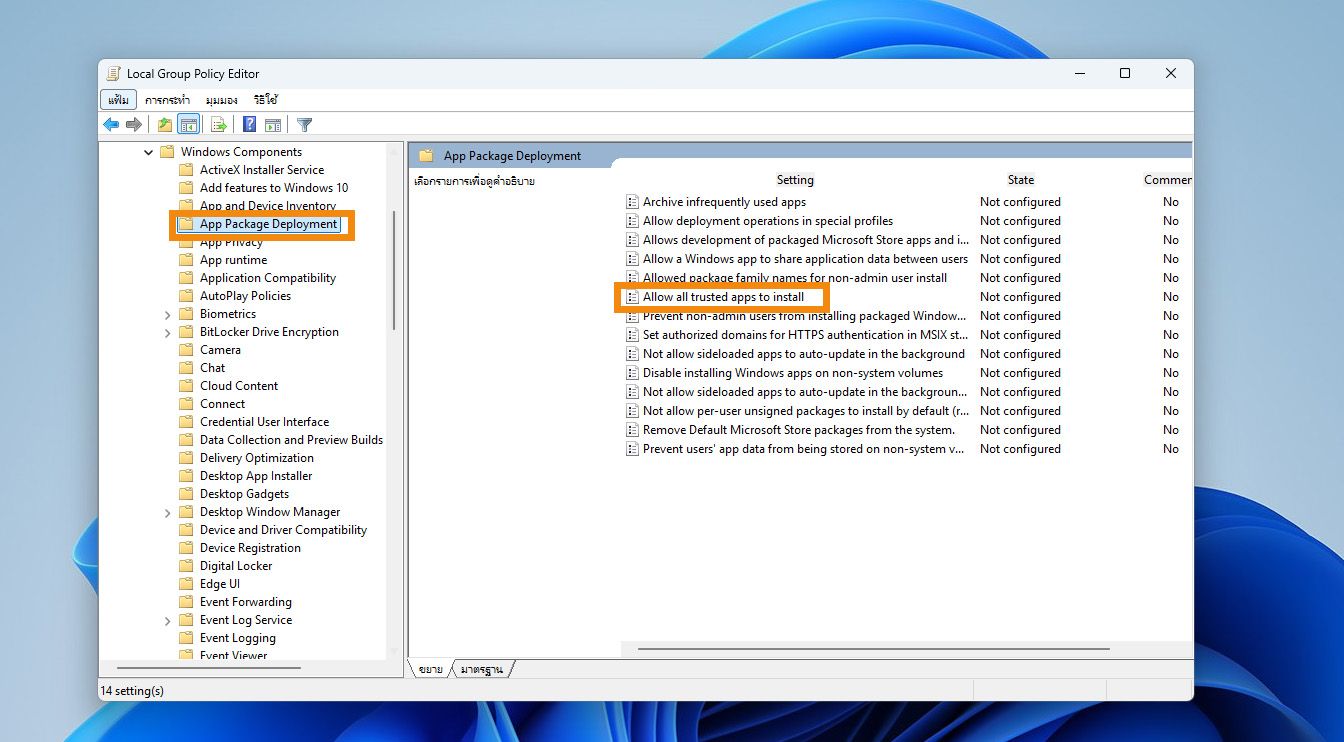Click the Export List toolbar icon
The width and height of the screenshot is (1344, 742).
218,125
